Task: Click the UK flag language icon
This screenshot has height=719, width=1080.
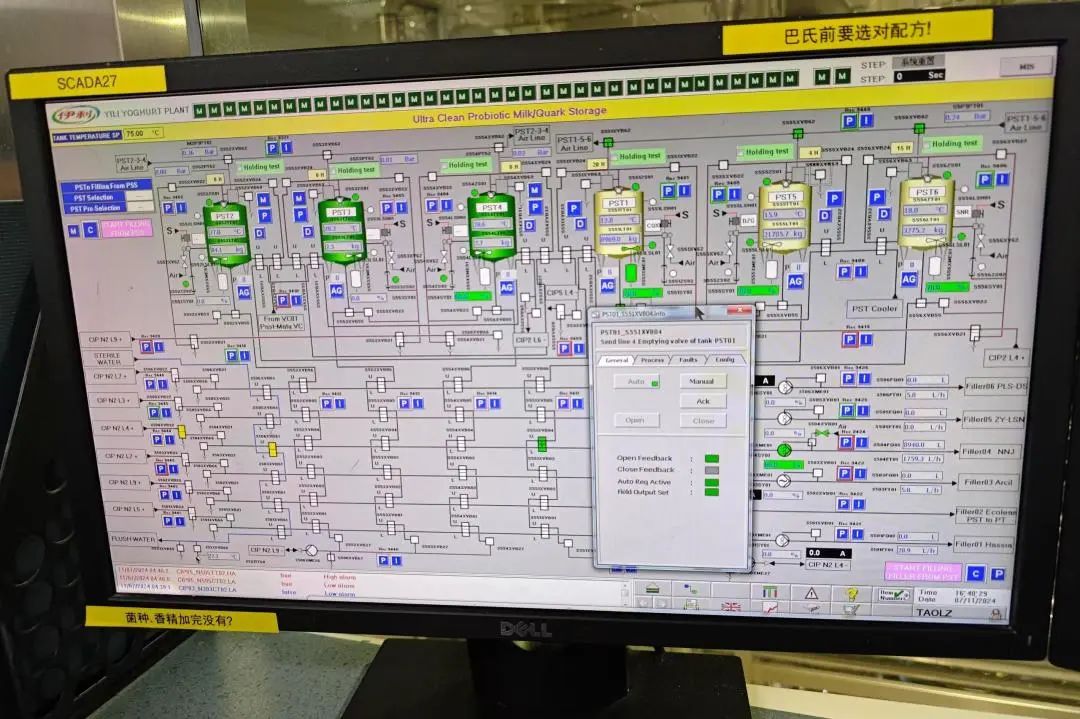Action: [731, 606]
